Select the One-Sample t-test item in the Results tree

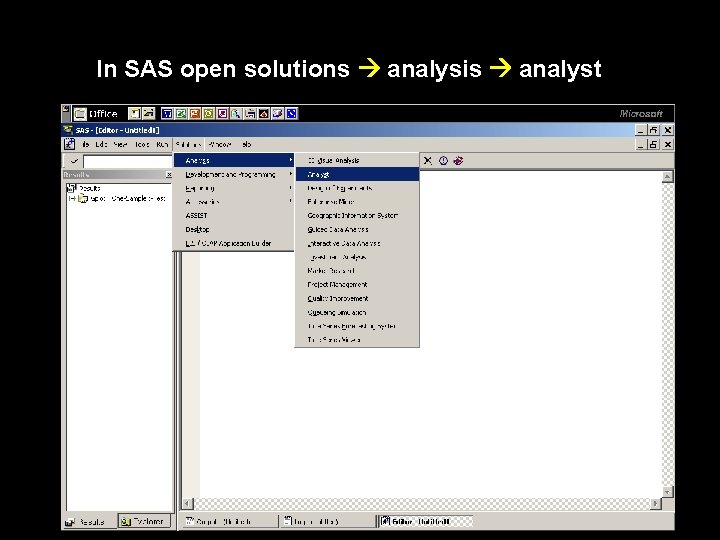point(123,198)
